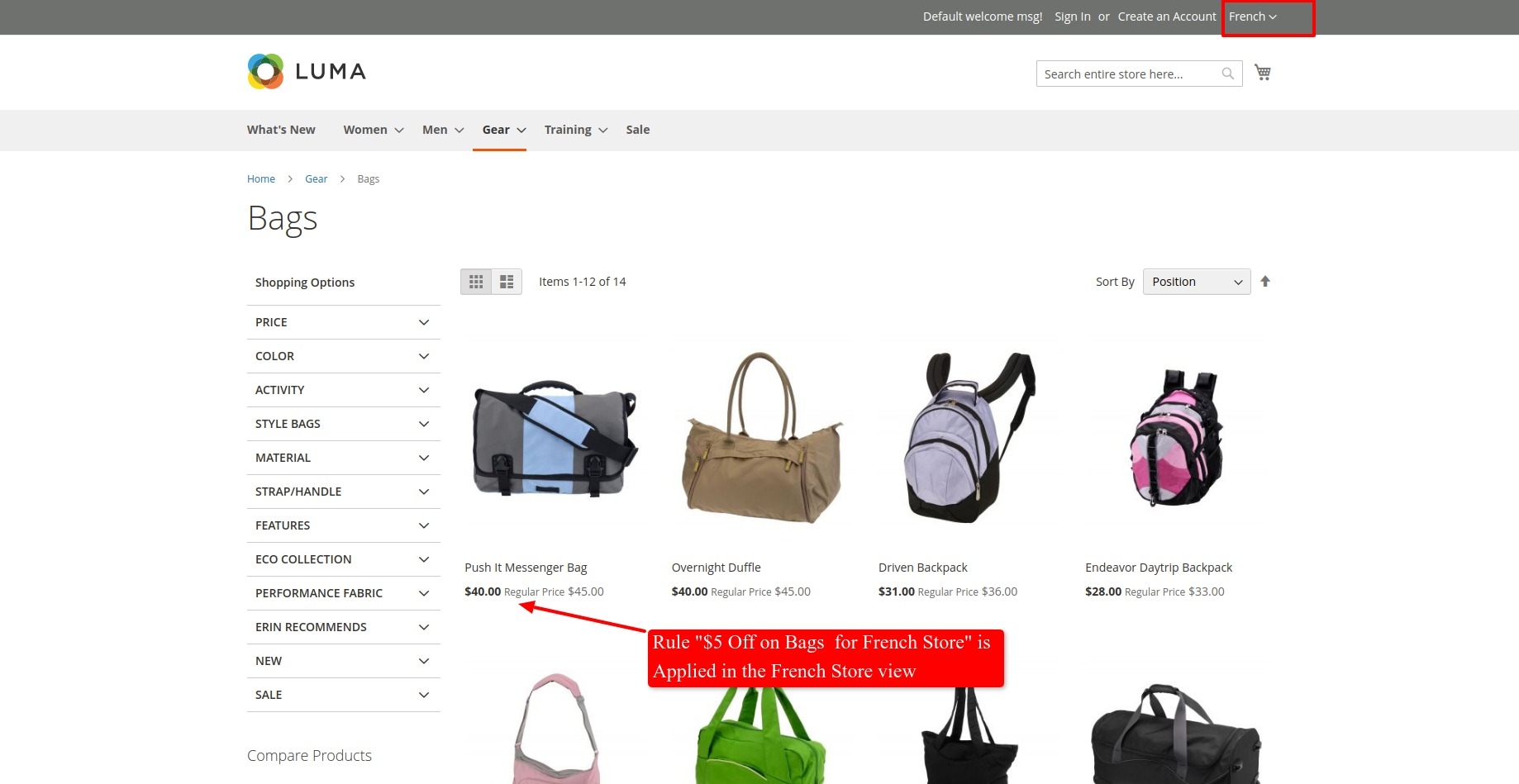Expand the PERFORMANCE FABRIC filter
The image size is (1519, 784).
coord(344,593)
